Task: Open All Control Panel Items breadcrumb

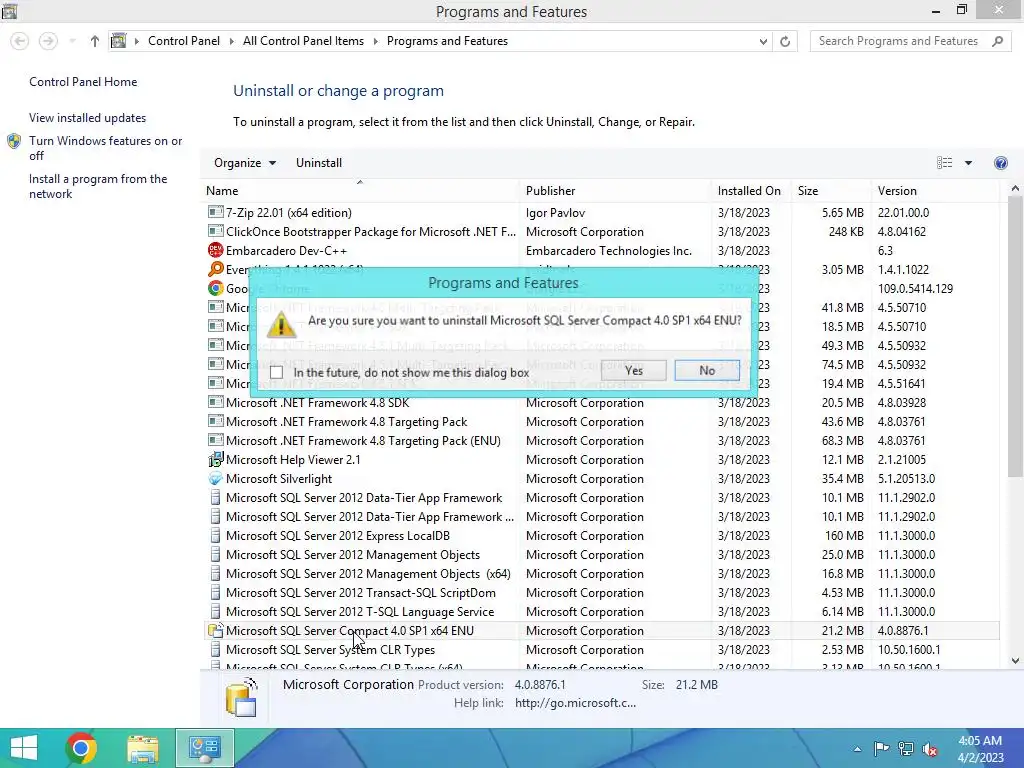Action: 303,41
